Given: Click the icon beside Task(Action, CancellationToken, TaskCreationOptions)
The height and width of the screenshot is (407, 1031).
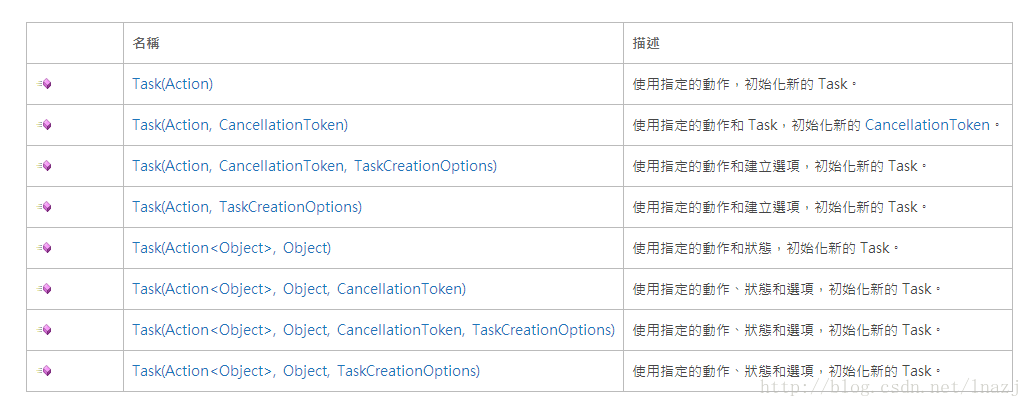Looking at the screenshot, I should click(44, 166).
